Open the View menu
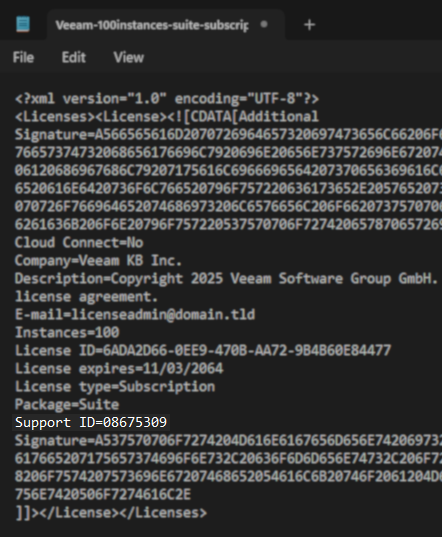The width and height of the screenshot is (442, 537). coord(129,57)
